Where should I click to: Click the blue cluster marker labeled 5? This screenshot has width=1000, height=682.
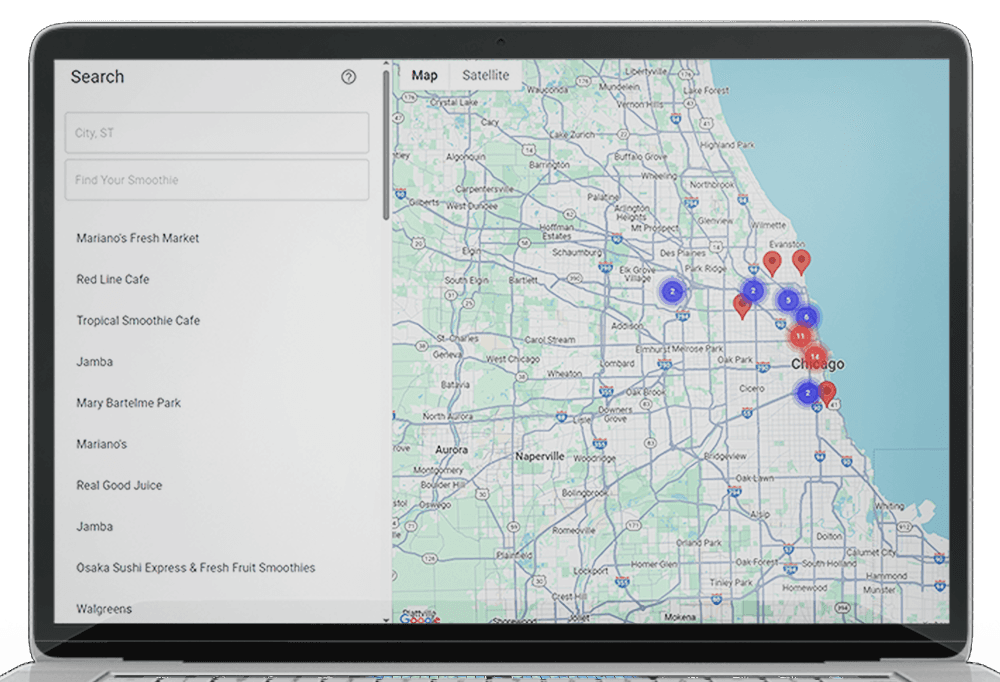[x=788, y=300]
